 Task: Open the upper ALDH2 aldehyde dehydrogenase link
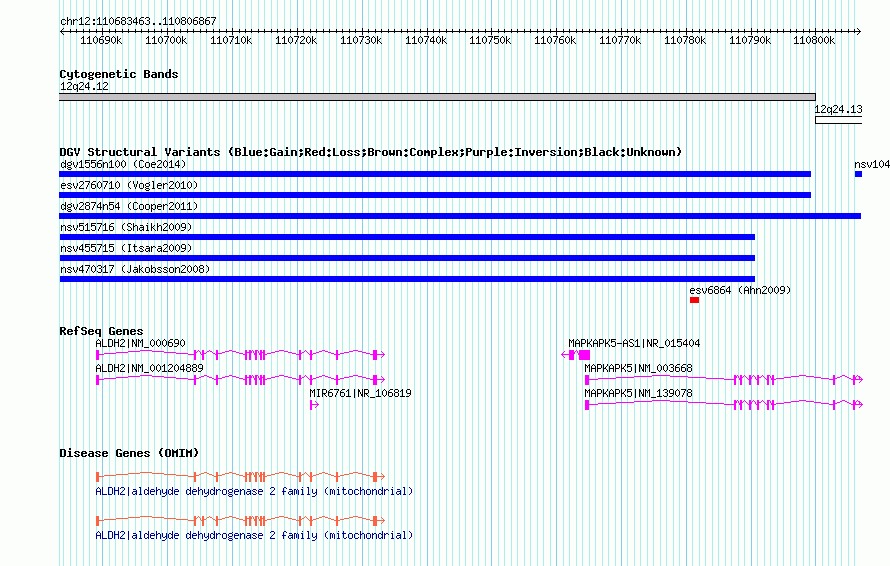coord(254,491)
